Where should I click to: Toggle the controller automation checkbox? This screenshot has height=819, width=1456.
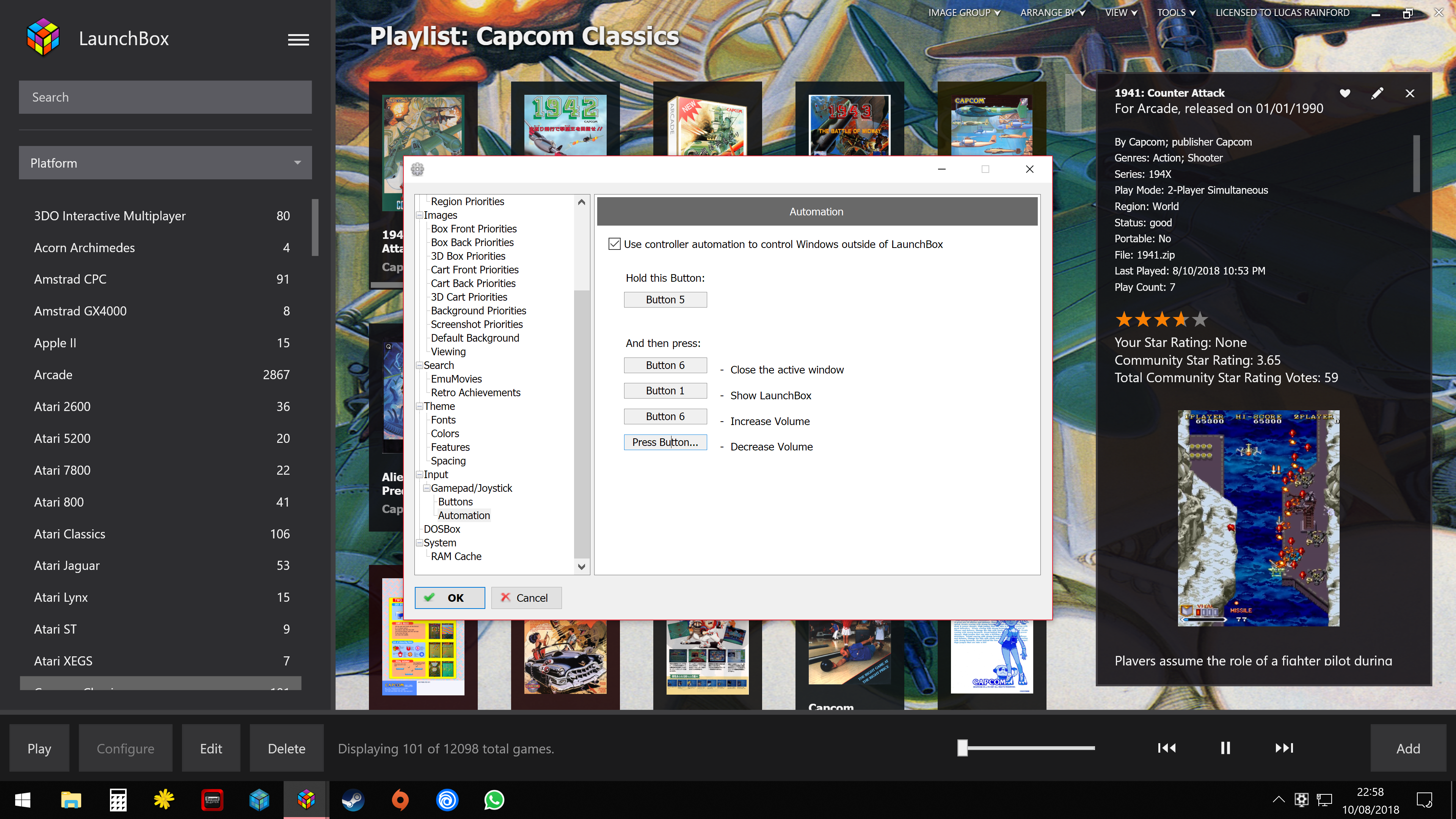point(614,244)
